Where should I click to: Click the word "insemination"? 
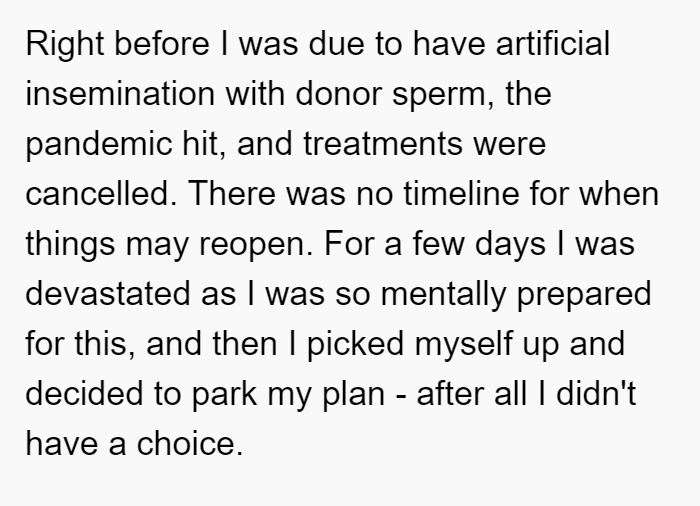(x=120, y=94)
